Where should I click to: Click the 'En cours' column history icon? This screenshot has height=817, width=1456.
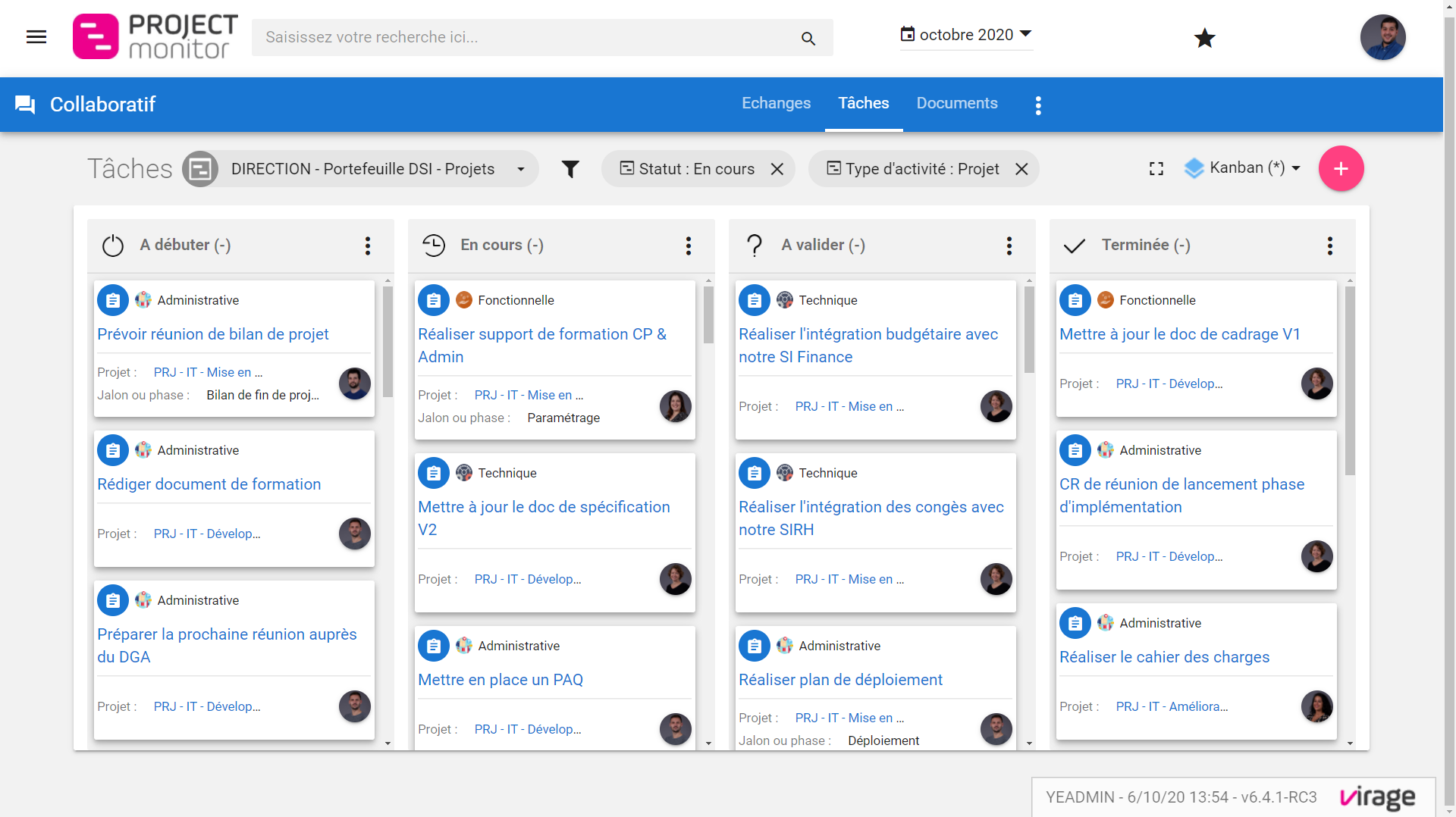[x=434, y=245]
